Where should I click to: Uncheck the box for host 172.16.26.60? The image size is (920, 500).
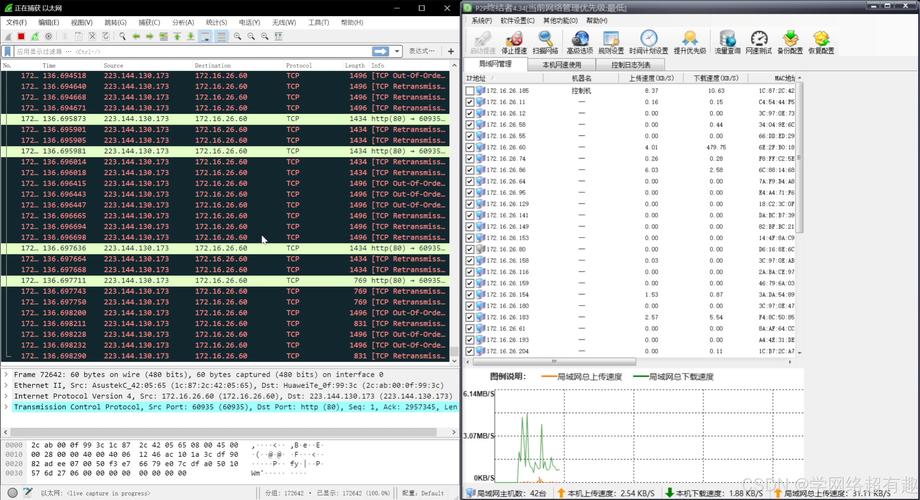[470, 147]
